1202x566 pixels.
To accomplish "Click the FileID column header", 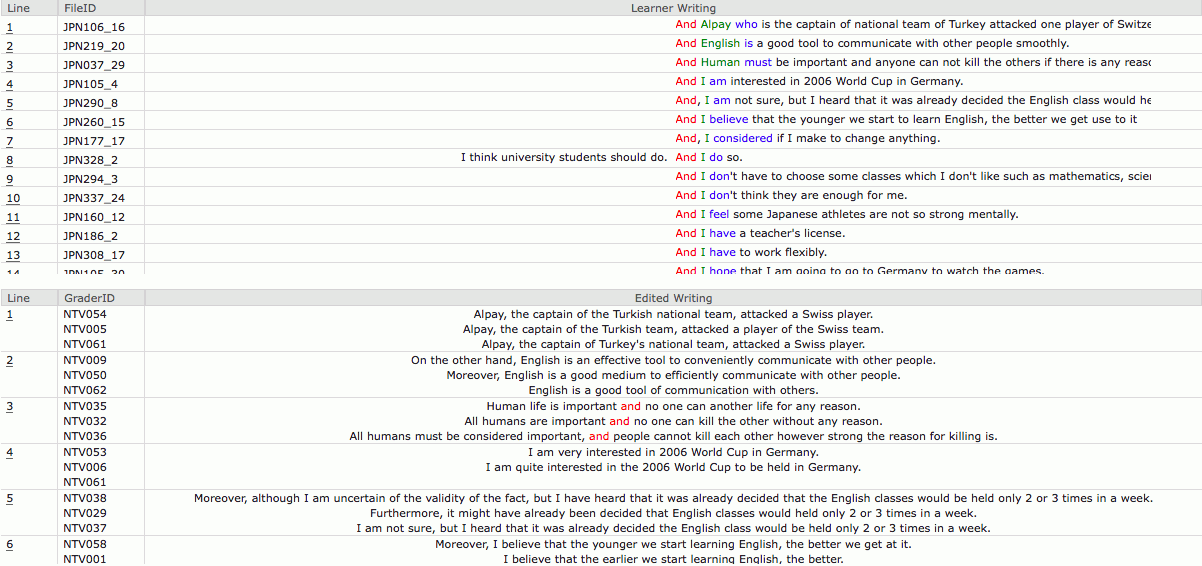I will tap(79, 8).
